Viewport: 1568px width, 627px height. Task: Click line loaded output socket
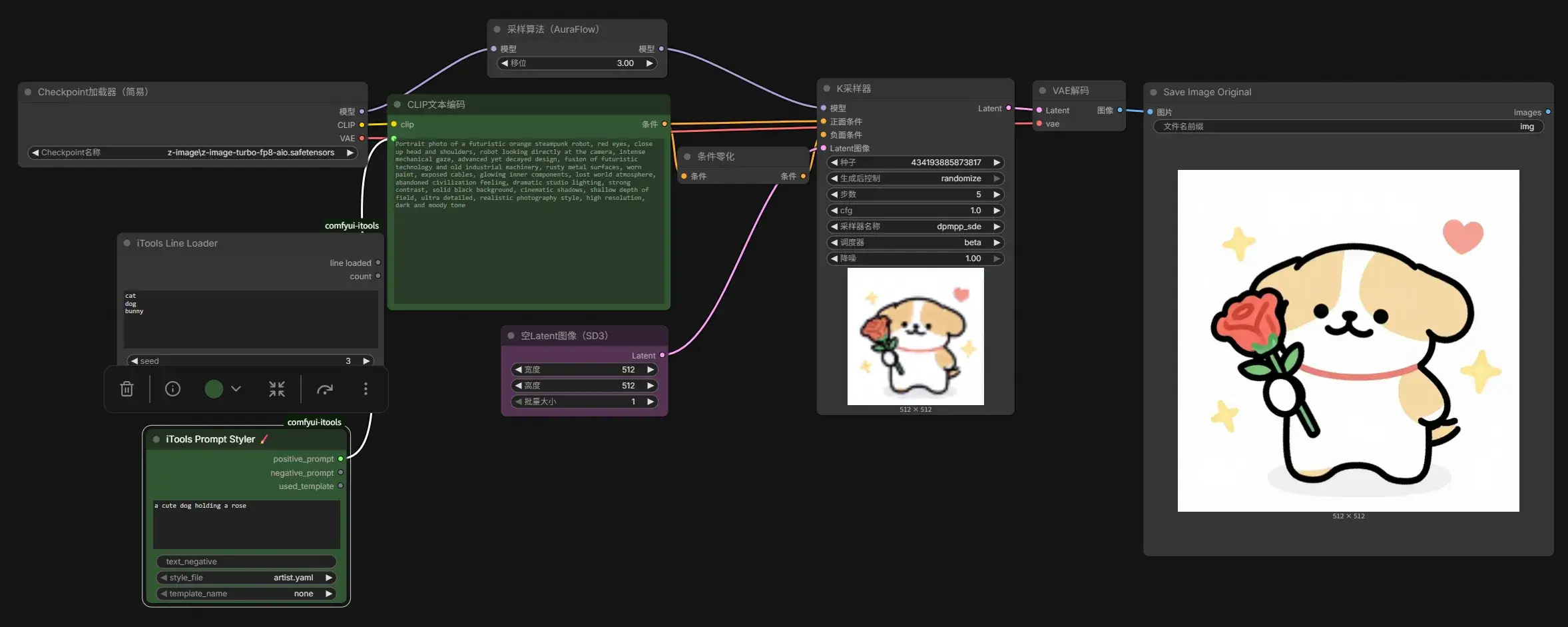378,263
